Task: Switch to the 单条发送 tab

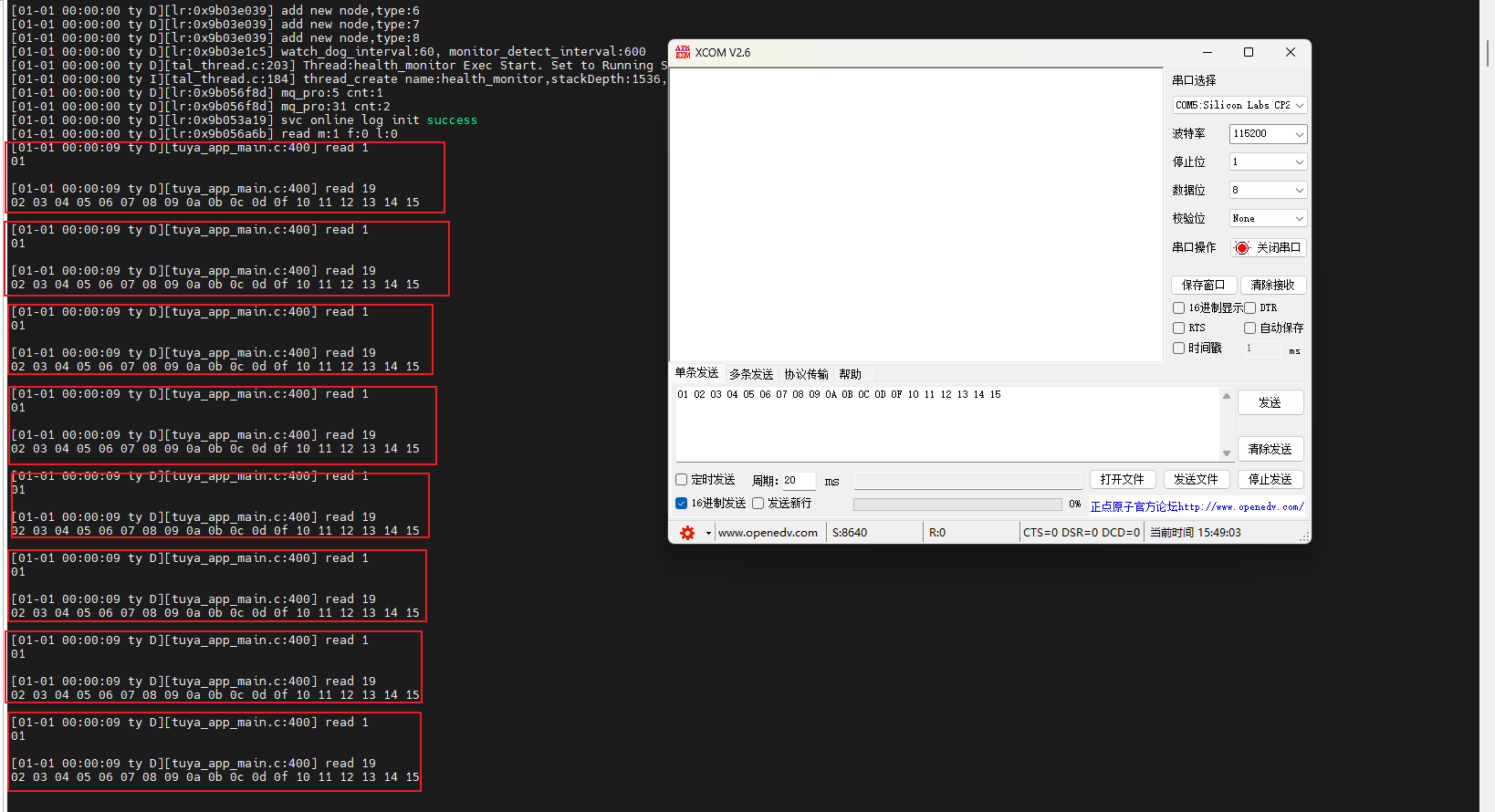Action: pos(696,373)
